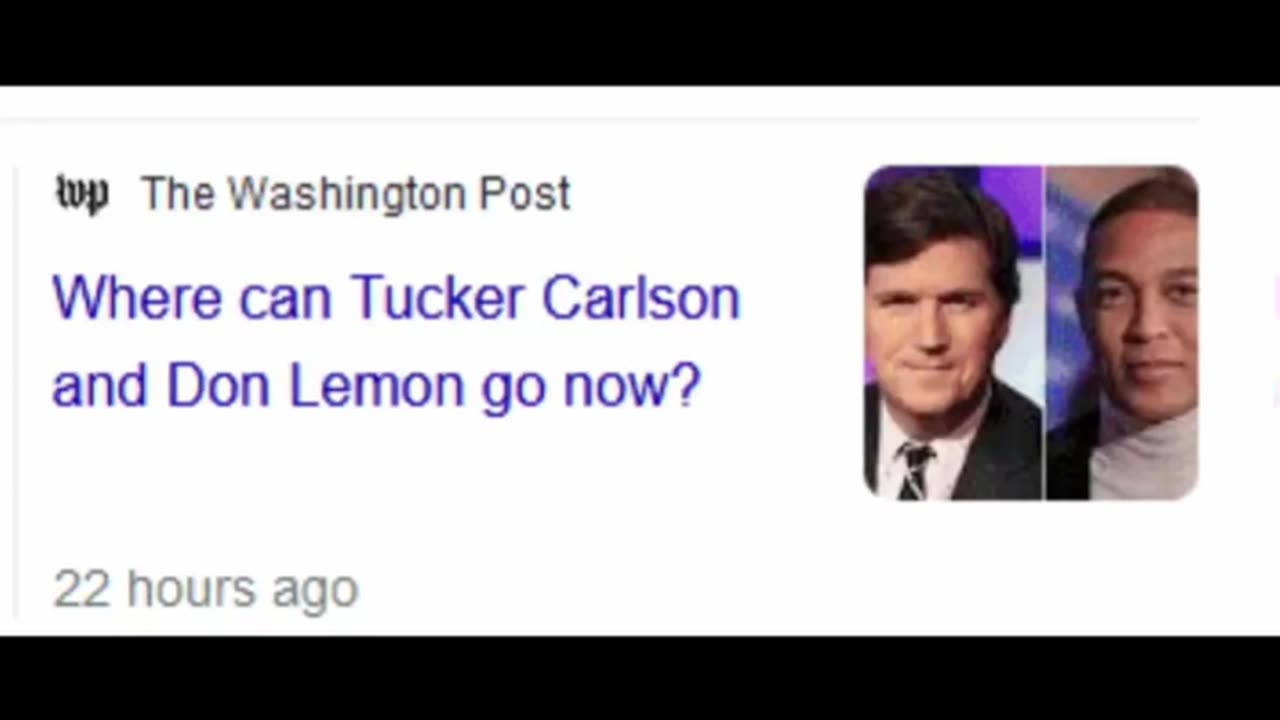Click thumbnail half showing man with striped tie

point(953,333)
